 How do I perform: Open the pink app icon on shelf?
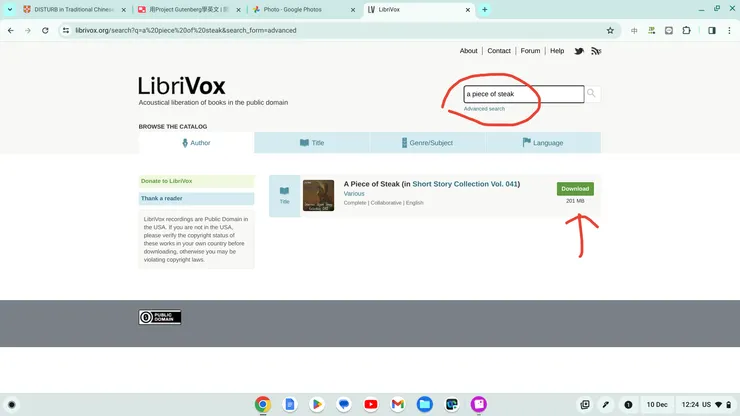[479, 405]
